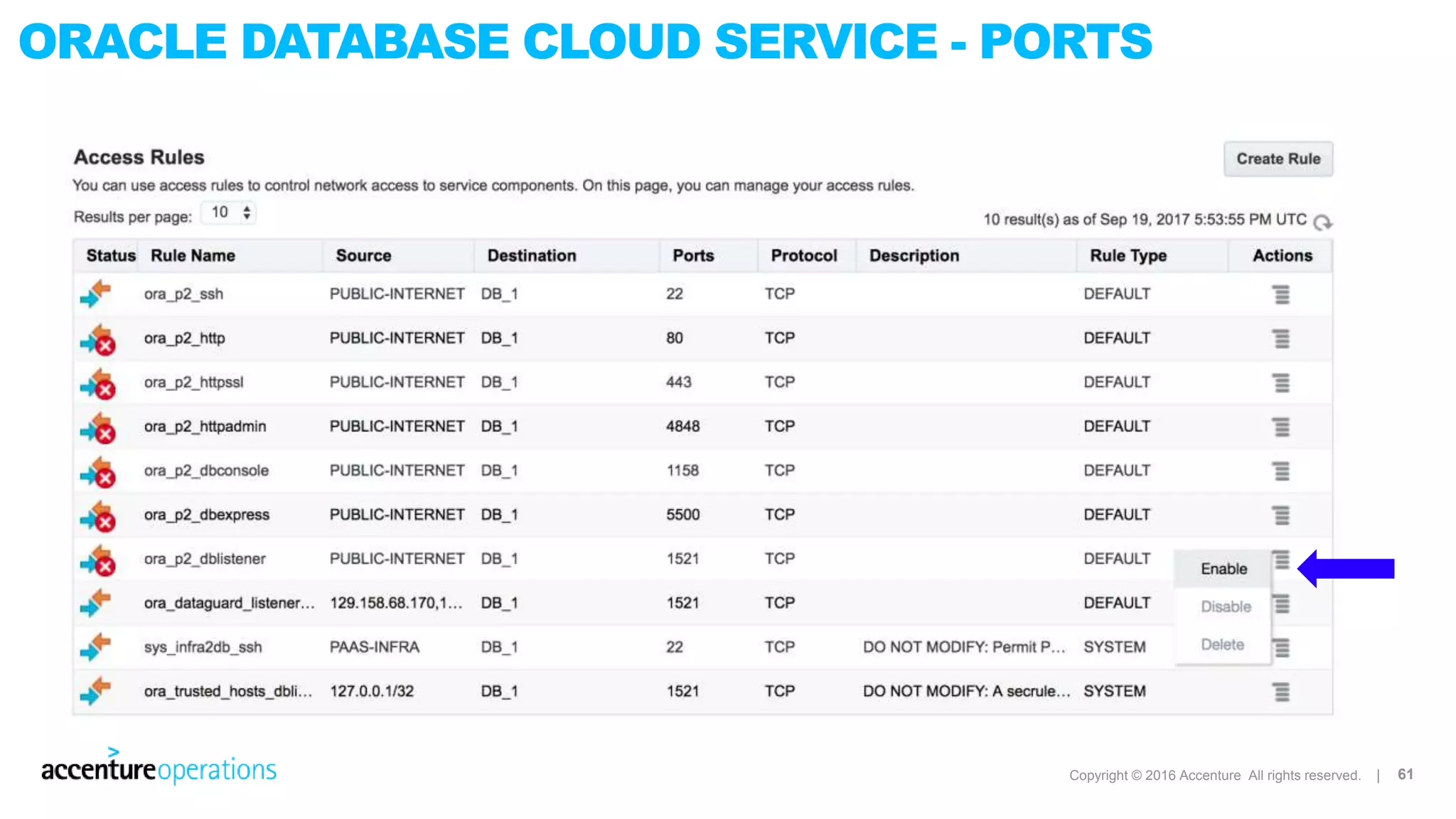Open actions menu for ora_p2_dblistener rule
This screenshot has width=1456, height=819.
click(x=1281, y=560)
